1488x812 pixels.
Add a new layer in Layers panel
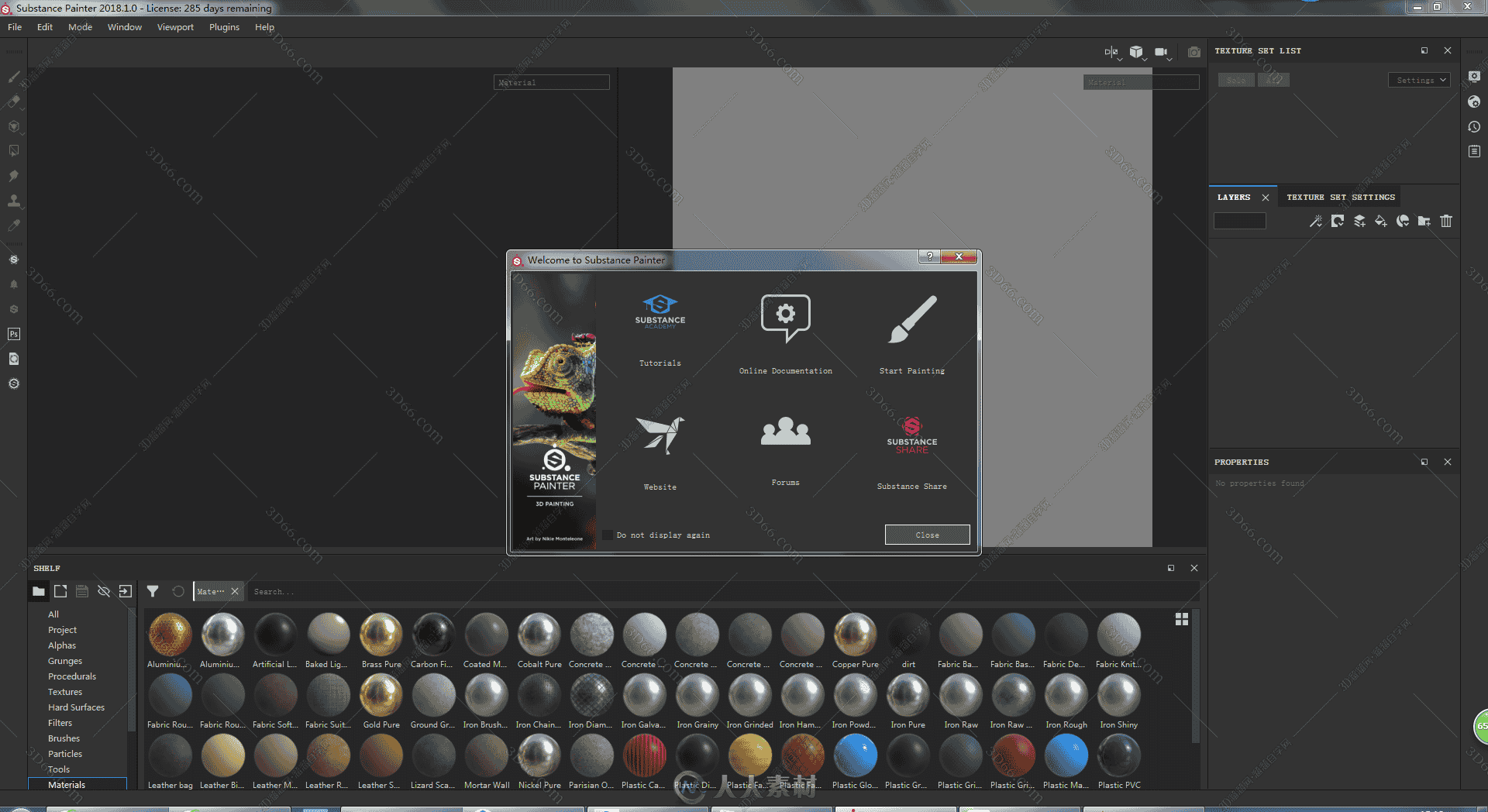pyautogui.click(x=1359, y=222)
